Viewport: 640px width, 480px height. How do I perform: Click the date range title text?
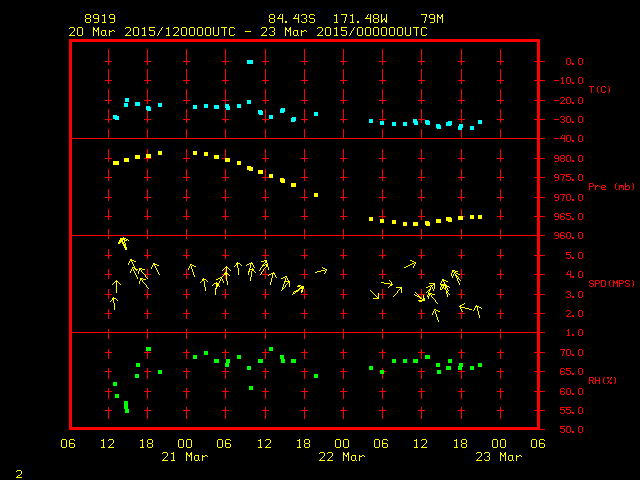coord(247,31)
